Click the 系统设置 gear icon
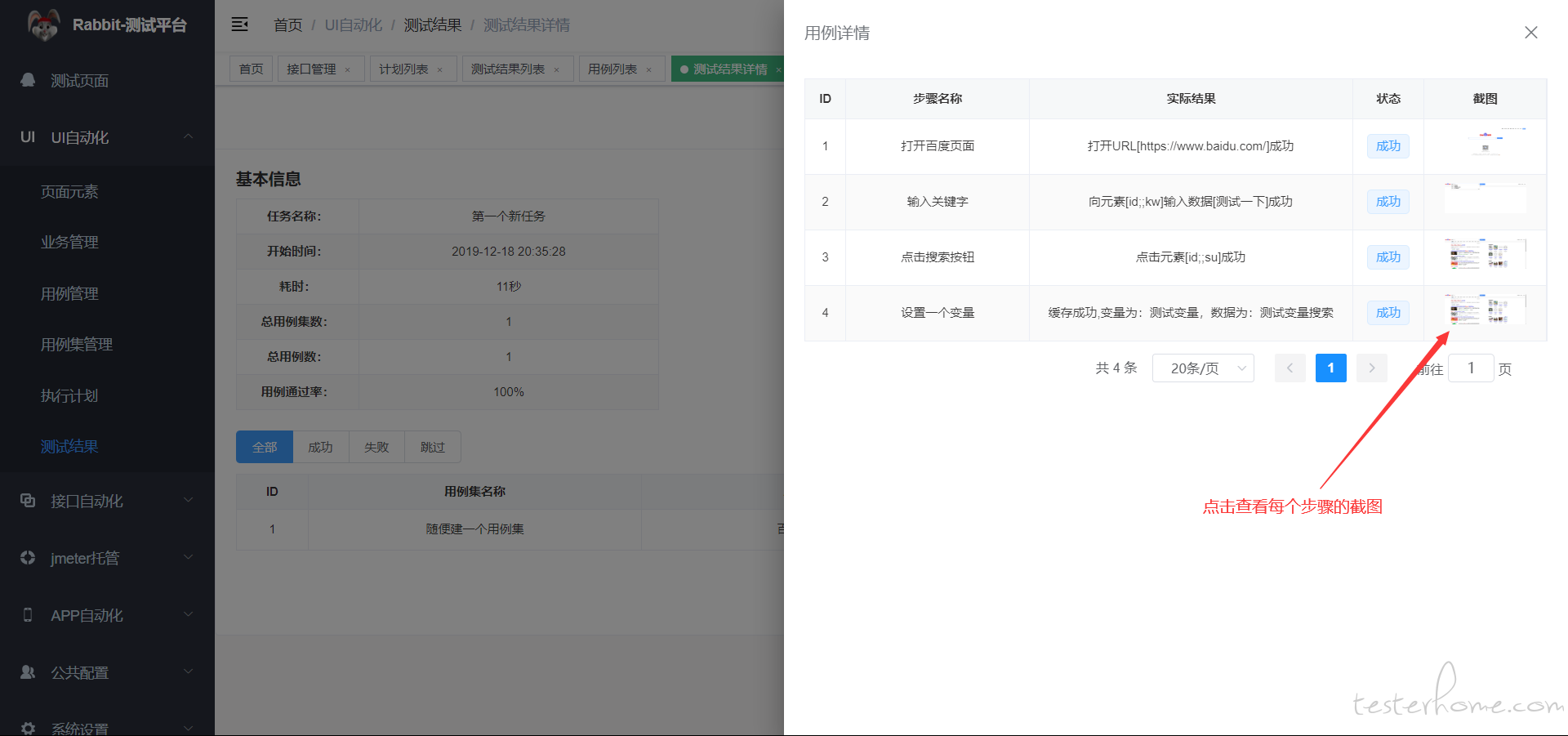This screenshot has width=1568, height=736. 28,728
